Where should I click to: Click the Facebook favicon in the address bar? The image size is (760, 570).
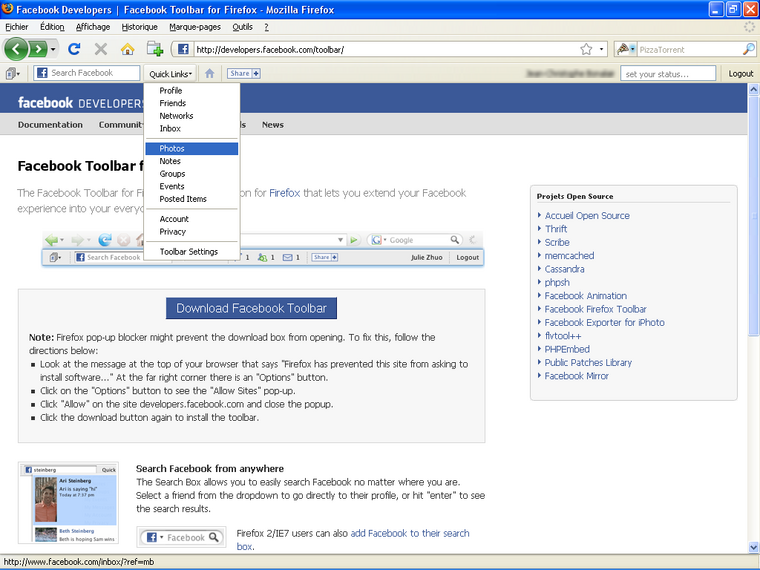click(183, 49)
